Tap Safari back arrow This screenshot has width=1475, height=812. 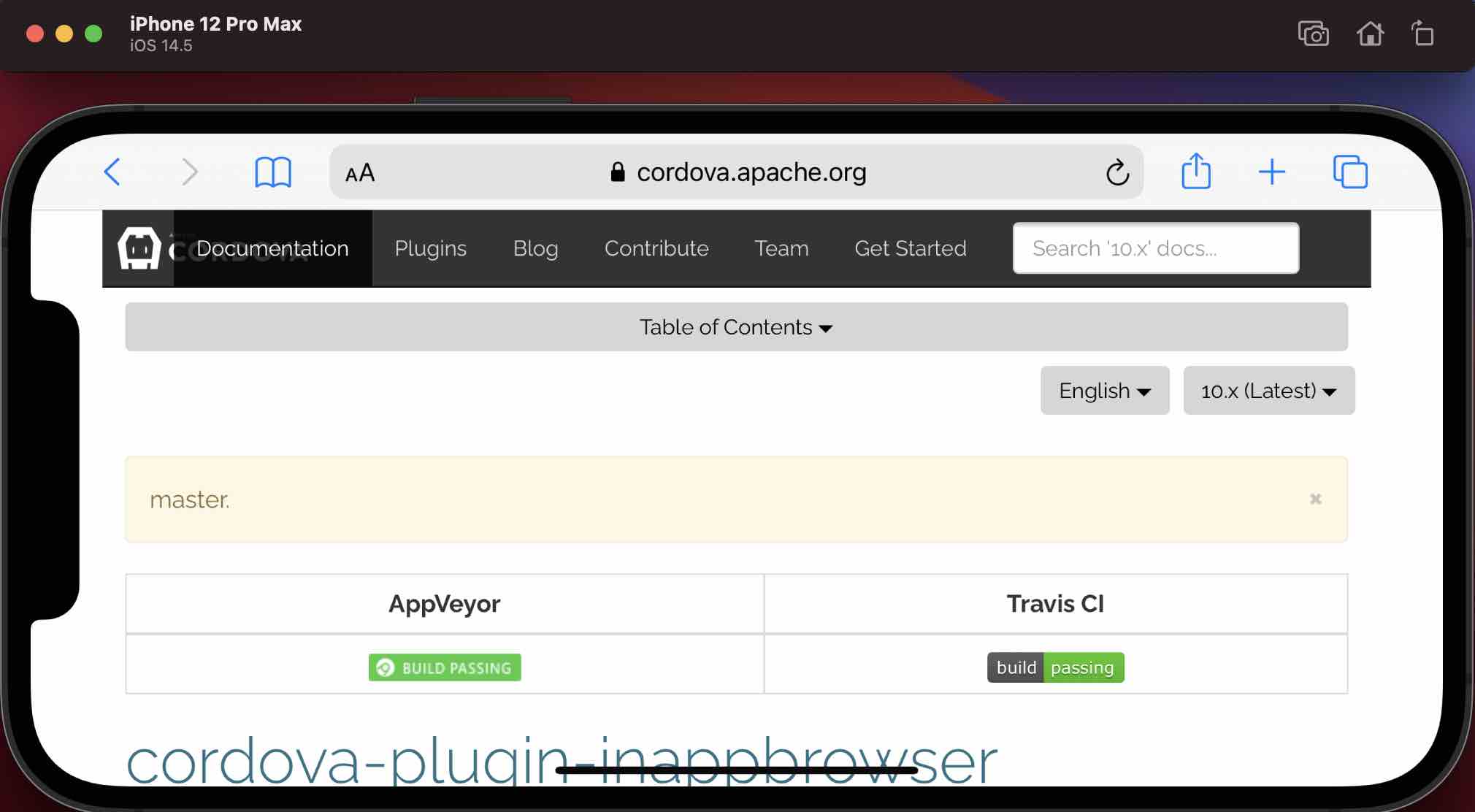[112, 172]
